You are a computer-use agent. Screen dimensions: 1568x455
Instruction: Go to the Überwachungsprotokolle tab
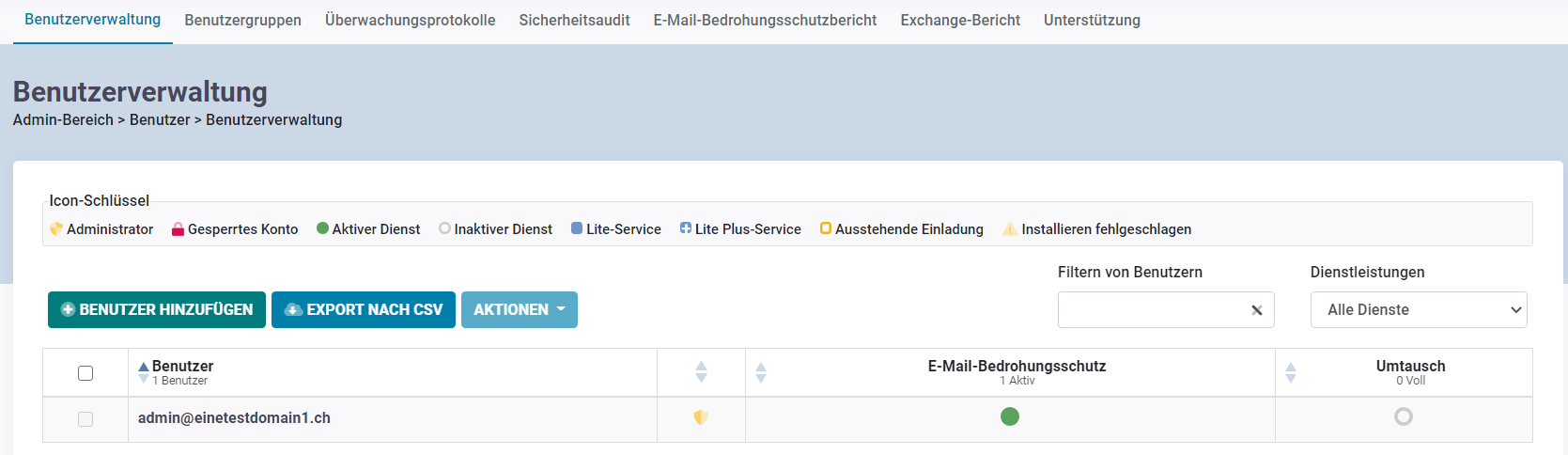pyautogui.click(x=410, y=21)
